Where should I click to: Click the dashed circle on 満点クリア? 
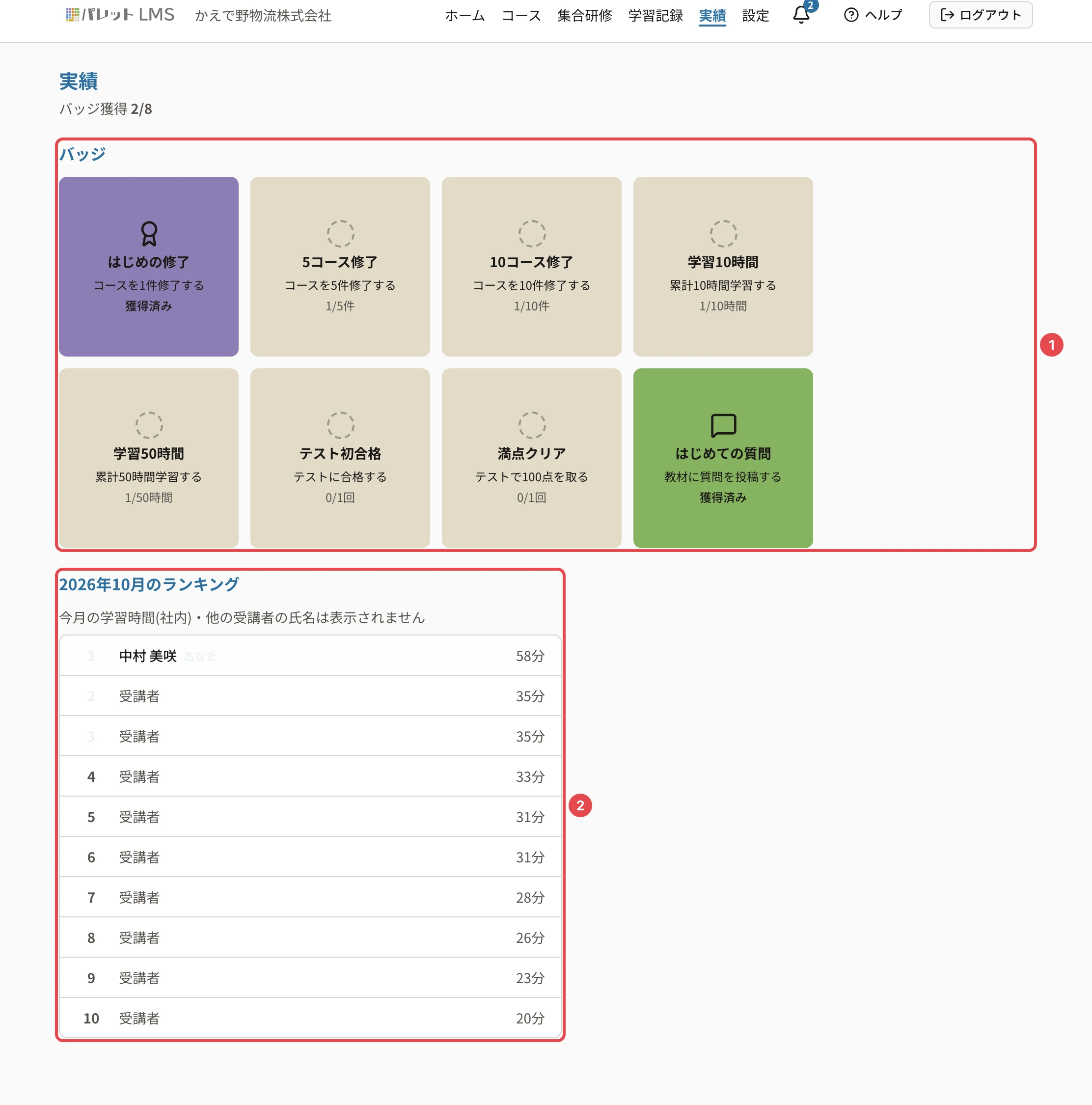click(532, 425)
